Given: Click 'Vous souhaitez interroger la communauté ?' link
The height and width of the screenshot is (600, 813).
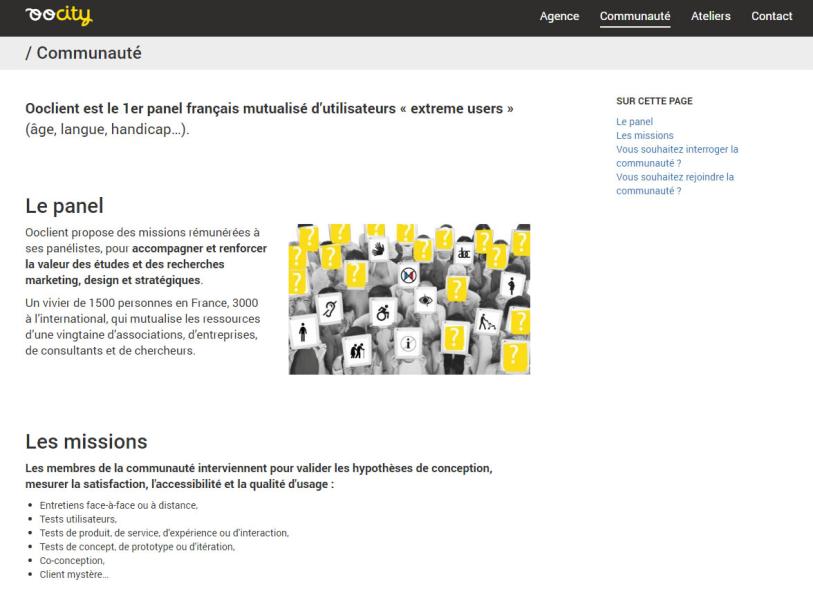Looking at the screenshot, I should [x=677, y=156].
